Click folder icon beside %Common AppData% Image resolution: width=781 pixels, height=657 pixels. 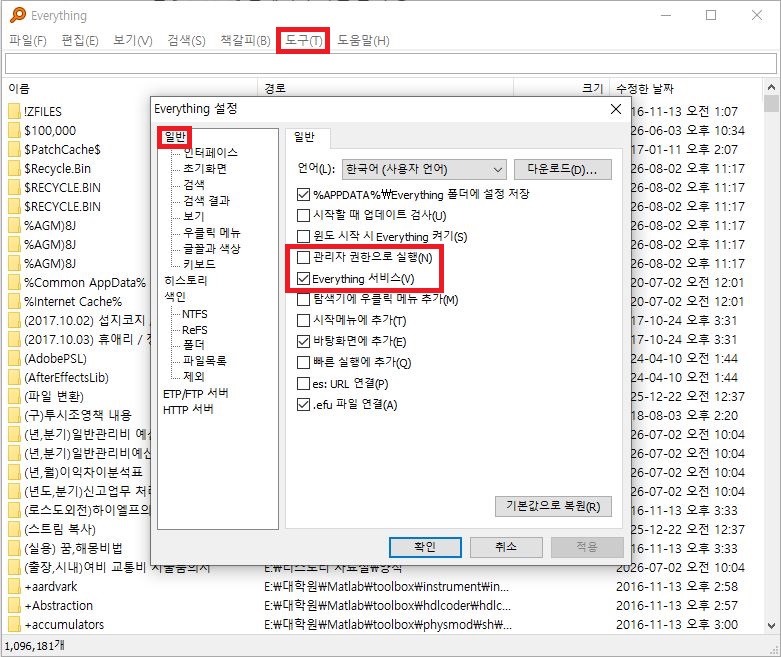point(14,282)
